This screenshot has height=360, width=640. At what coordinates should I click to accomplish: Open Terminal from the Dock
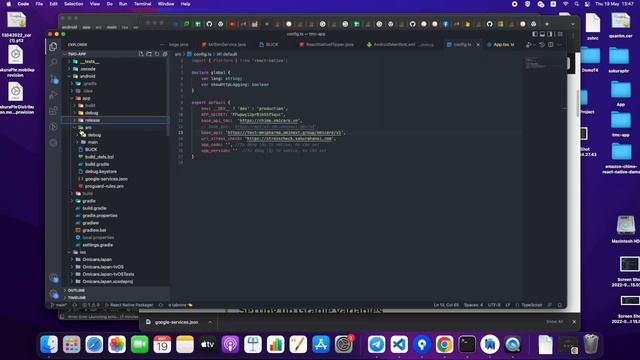tap(467, 344)
